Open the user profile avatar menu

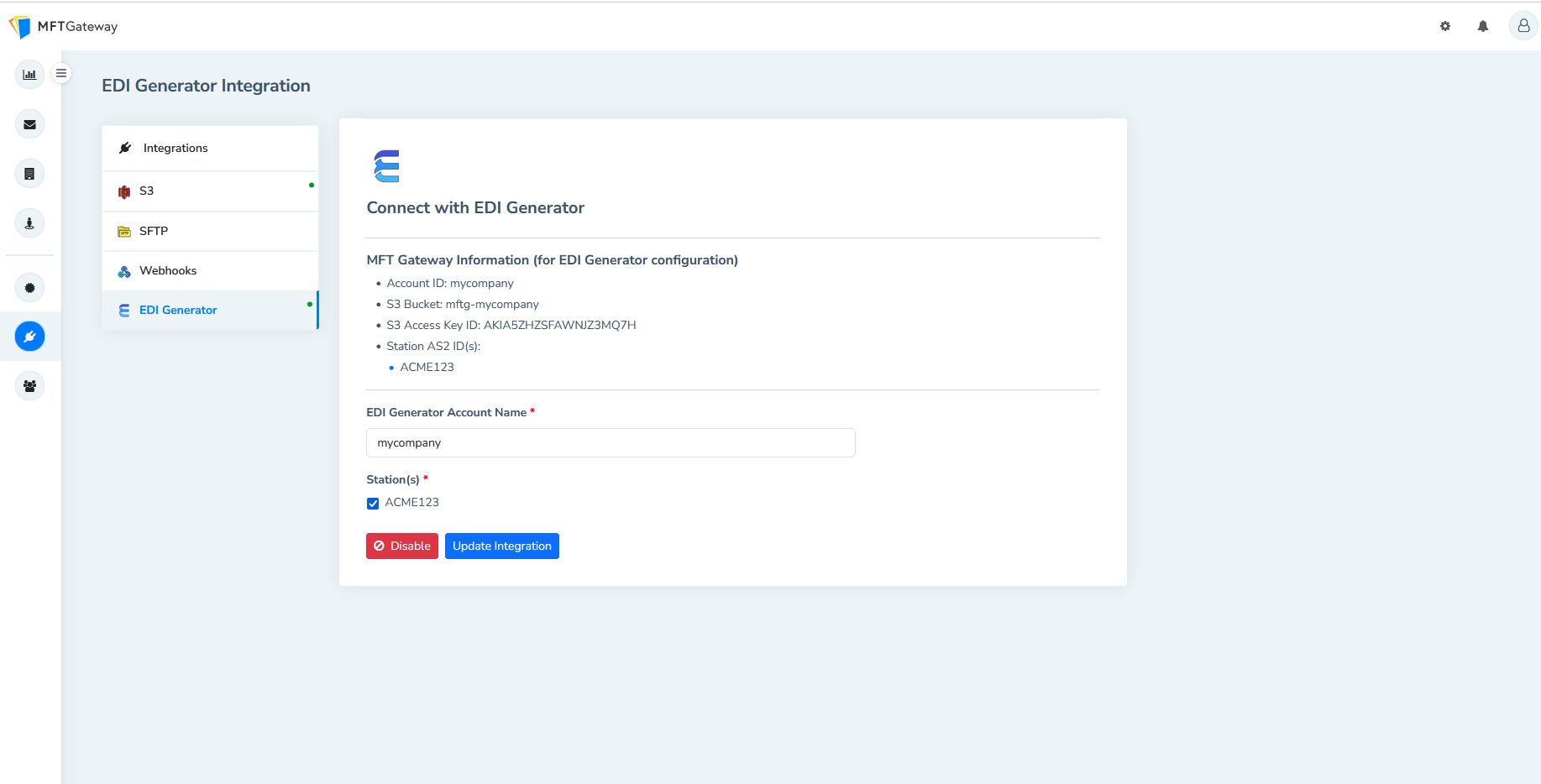click(1523, 26)
